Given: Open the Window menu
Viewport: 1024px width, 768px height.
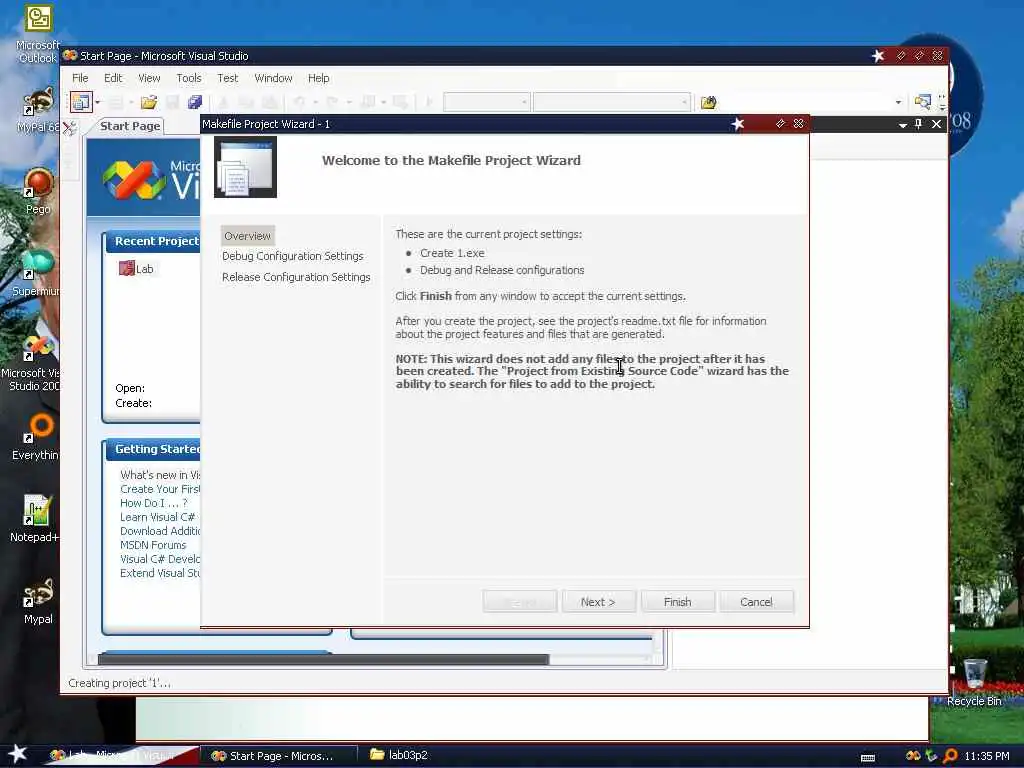Looking at the screenshot, I should (x=273, y=78).
